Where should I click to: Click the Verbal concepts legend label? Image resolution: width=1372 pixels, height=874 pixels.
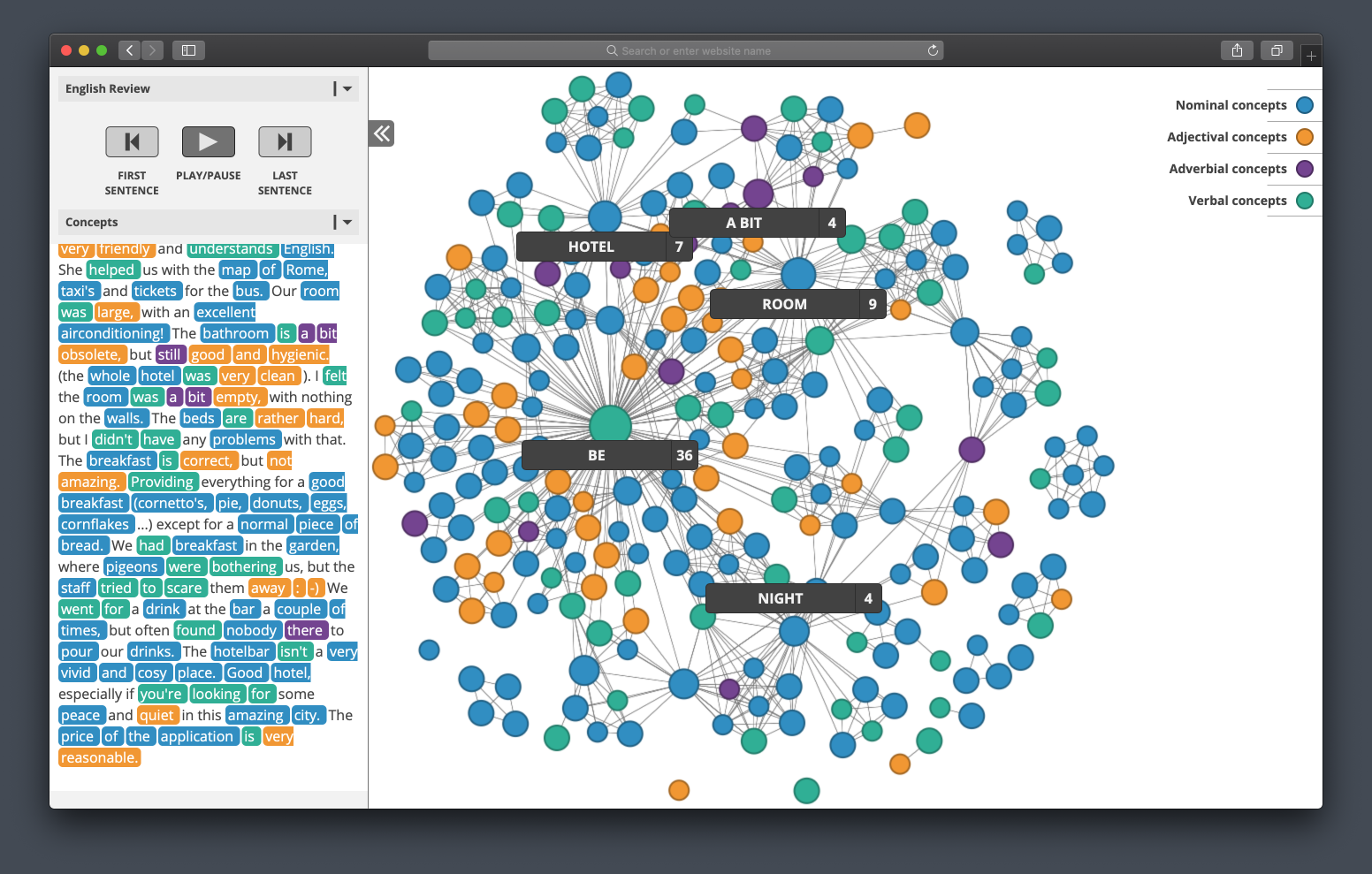1237,201
